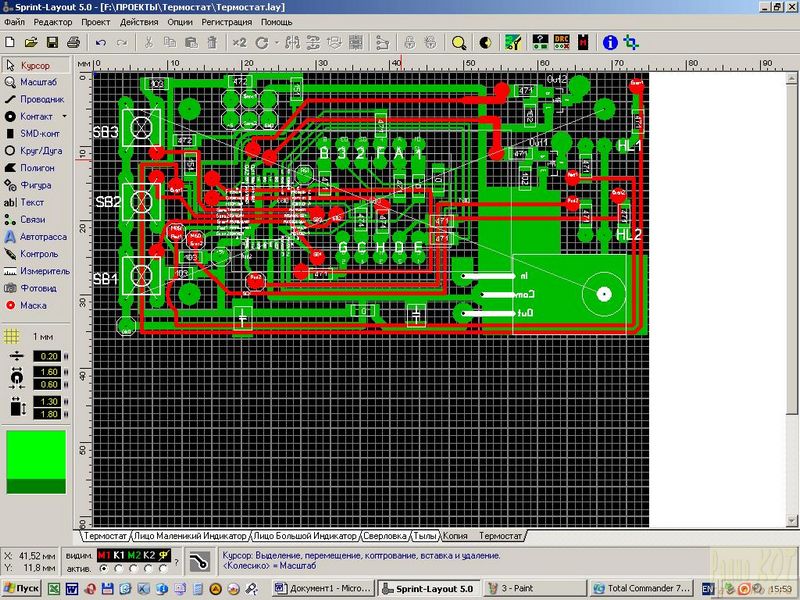This screenshot has height=600, width=800.
Task: Open the rotate angle dropdown arrow
Action: click(277, 43)
